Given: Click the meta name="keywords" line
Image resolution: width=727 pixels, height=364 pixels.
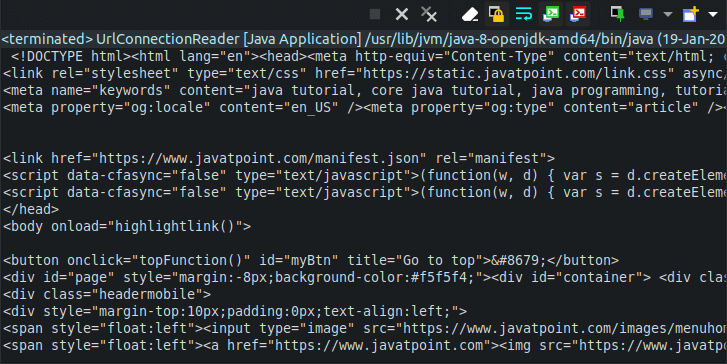Looking at the screenshot, I should [x=365, y=90].
